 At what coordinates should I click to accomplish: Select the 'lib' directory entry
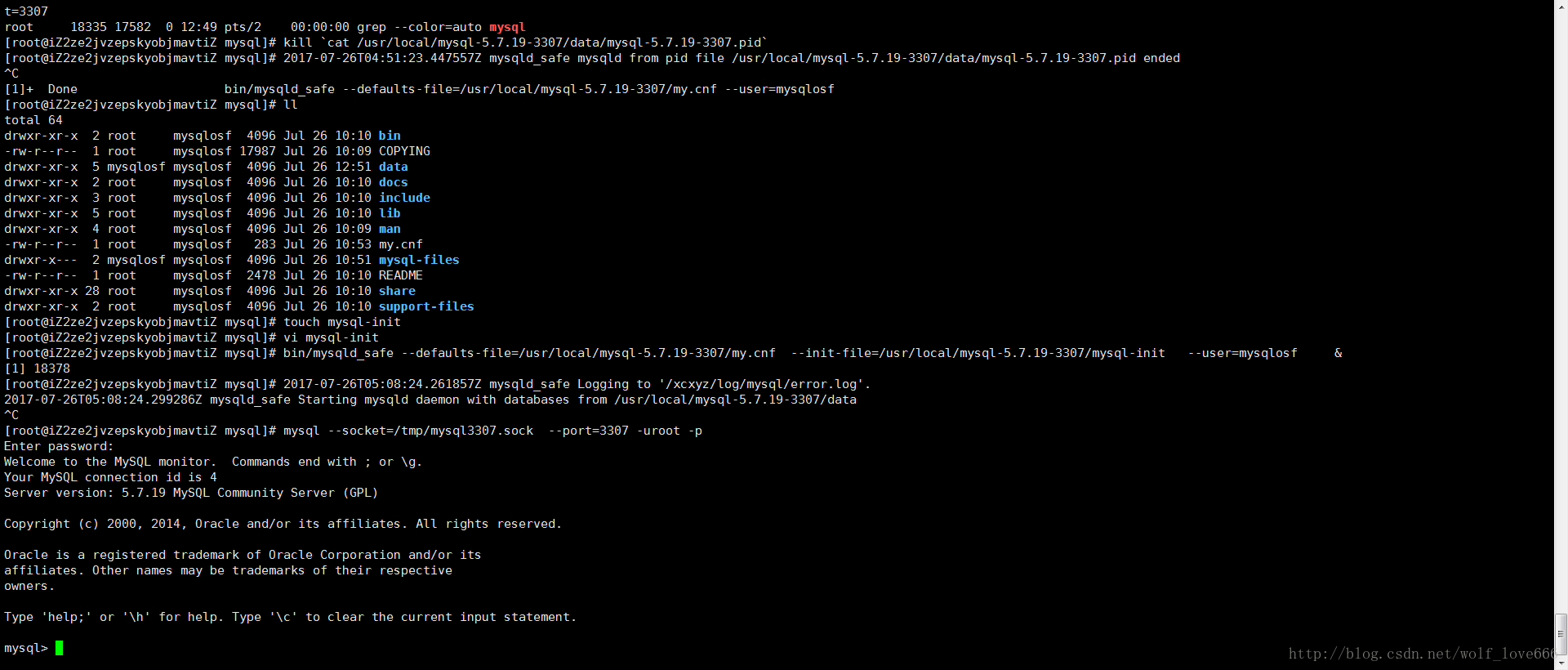390,213
